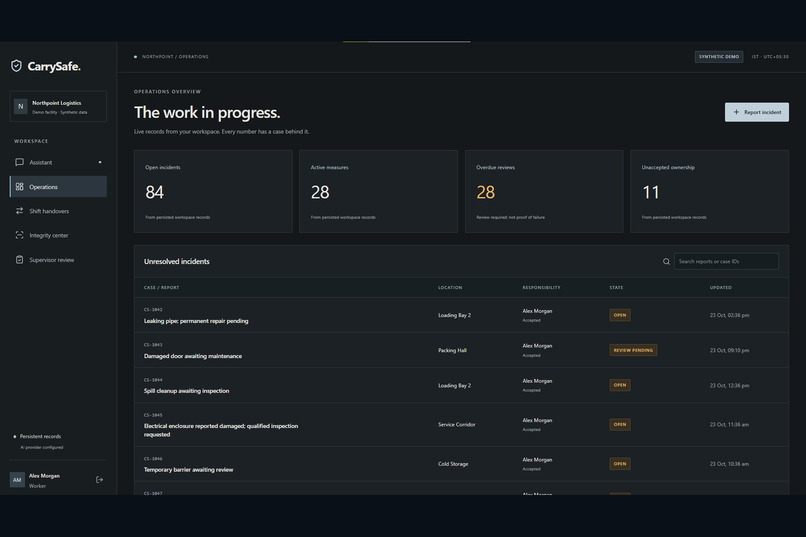Click the search magnifier icon
Screen dimensions: 806x537
click(x=666, y=262)
